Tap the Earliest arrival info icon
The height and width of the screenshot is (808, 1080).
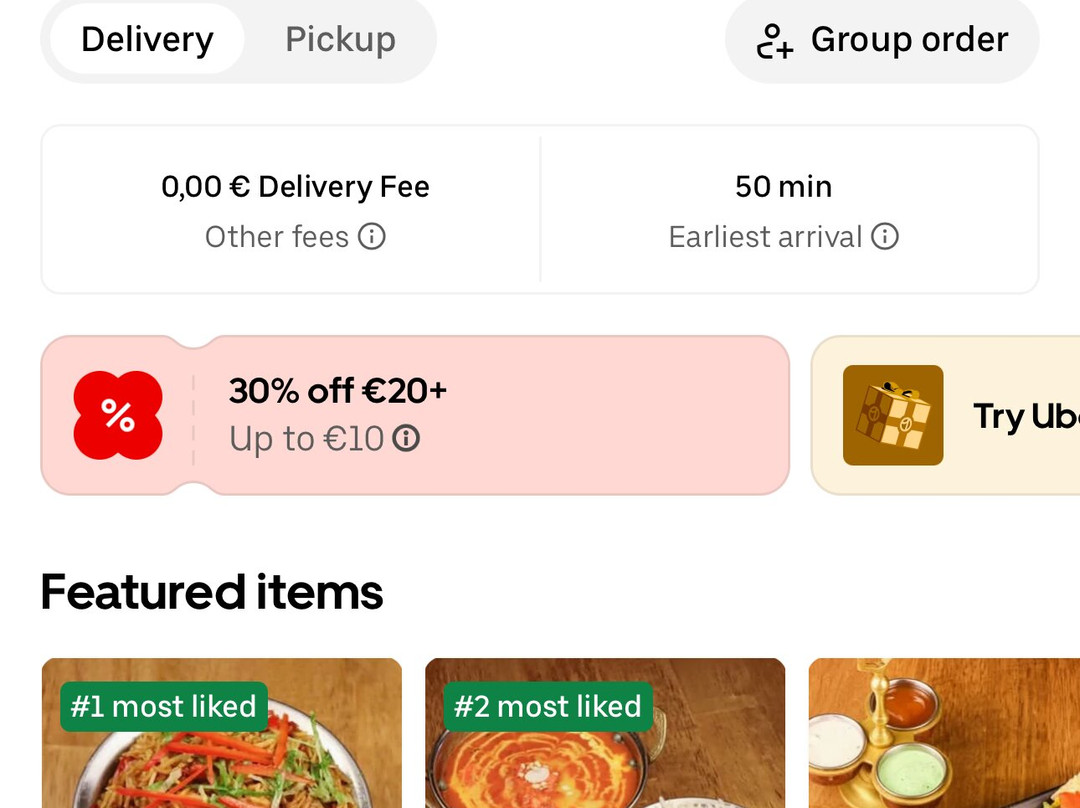(885, 237)
